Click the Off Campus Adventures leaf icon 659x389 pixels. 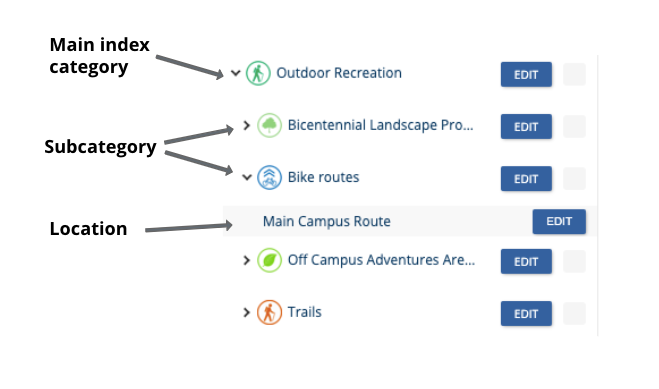(269, 260)
